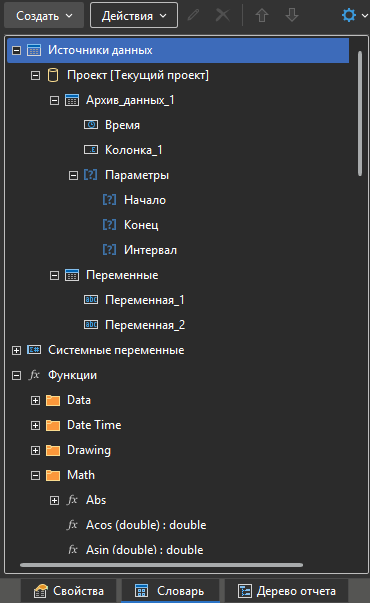
Task: Switch to the Свойства tab
Action: pos(68,591)
